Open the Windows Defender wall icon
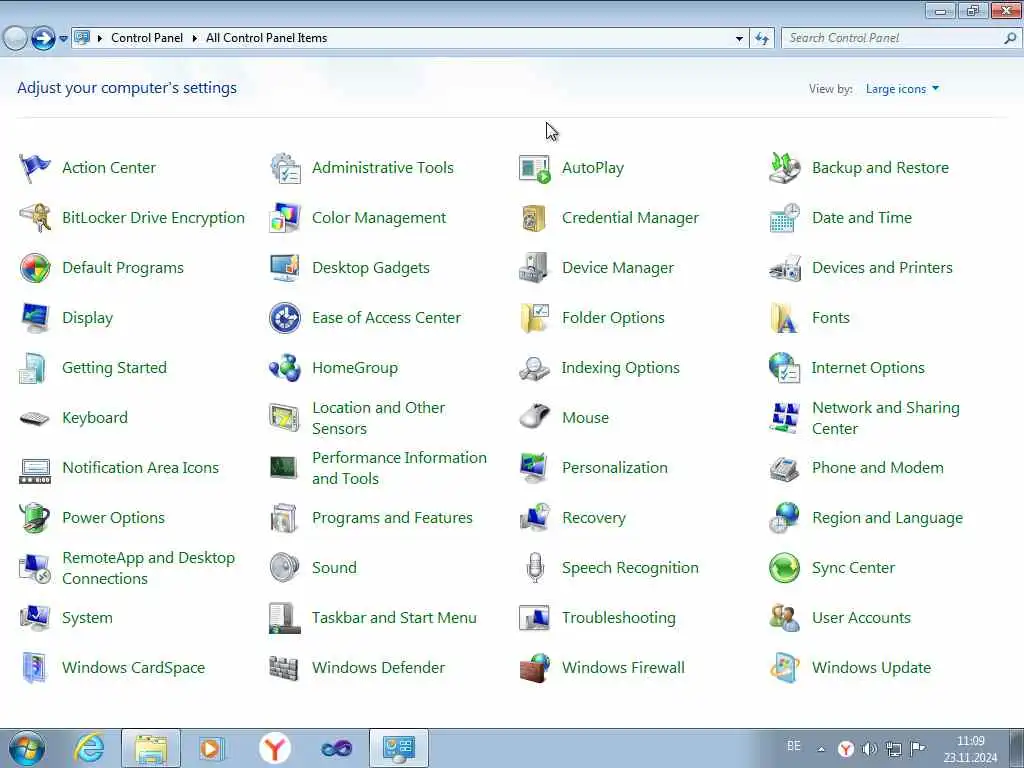 pyautogui.click(x=285, y=668)
